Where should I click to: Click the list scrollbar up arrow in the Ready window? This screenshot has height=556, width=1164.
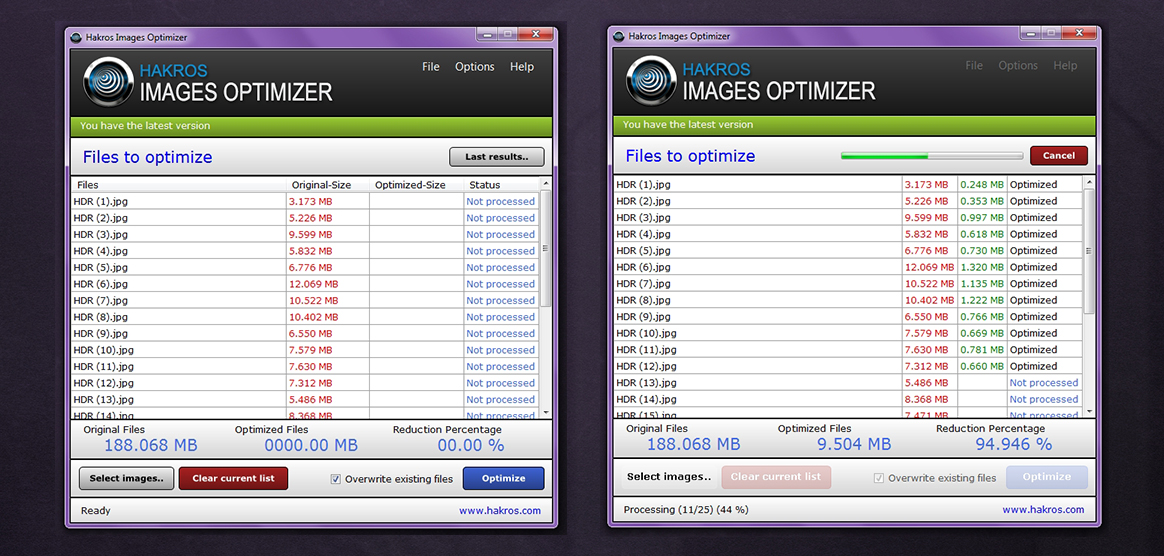coord(546,184)
